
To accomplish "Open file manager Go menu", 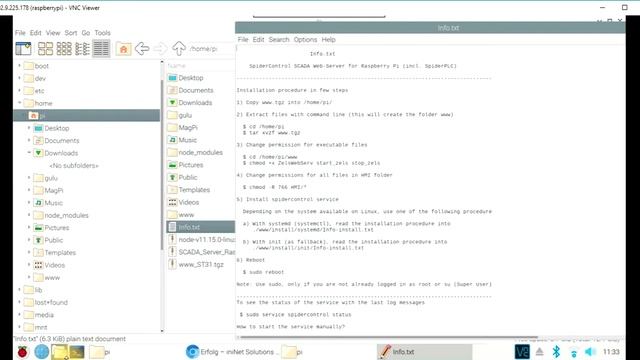I will pos(86,33).
